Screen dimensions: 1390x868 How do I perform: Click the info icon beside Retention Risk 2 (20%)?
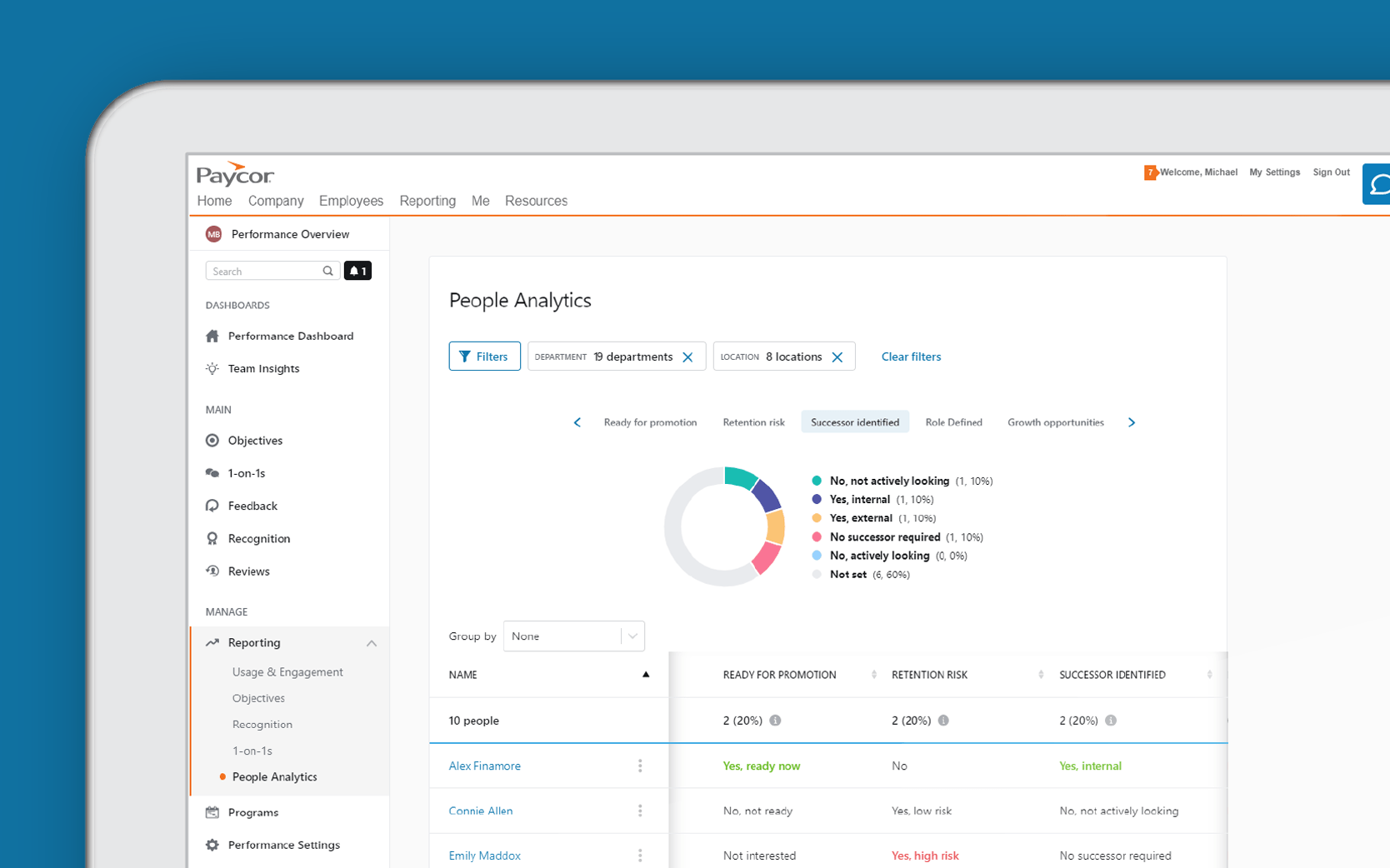pyautogui.click(x=943, y=721)
